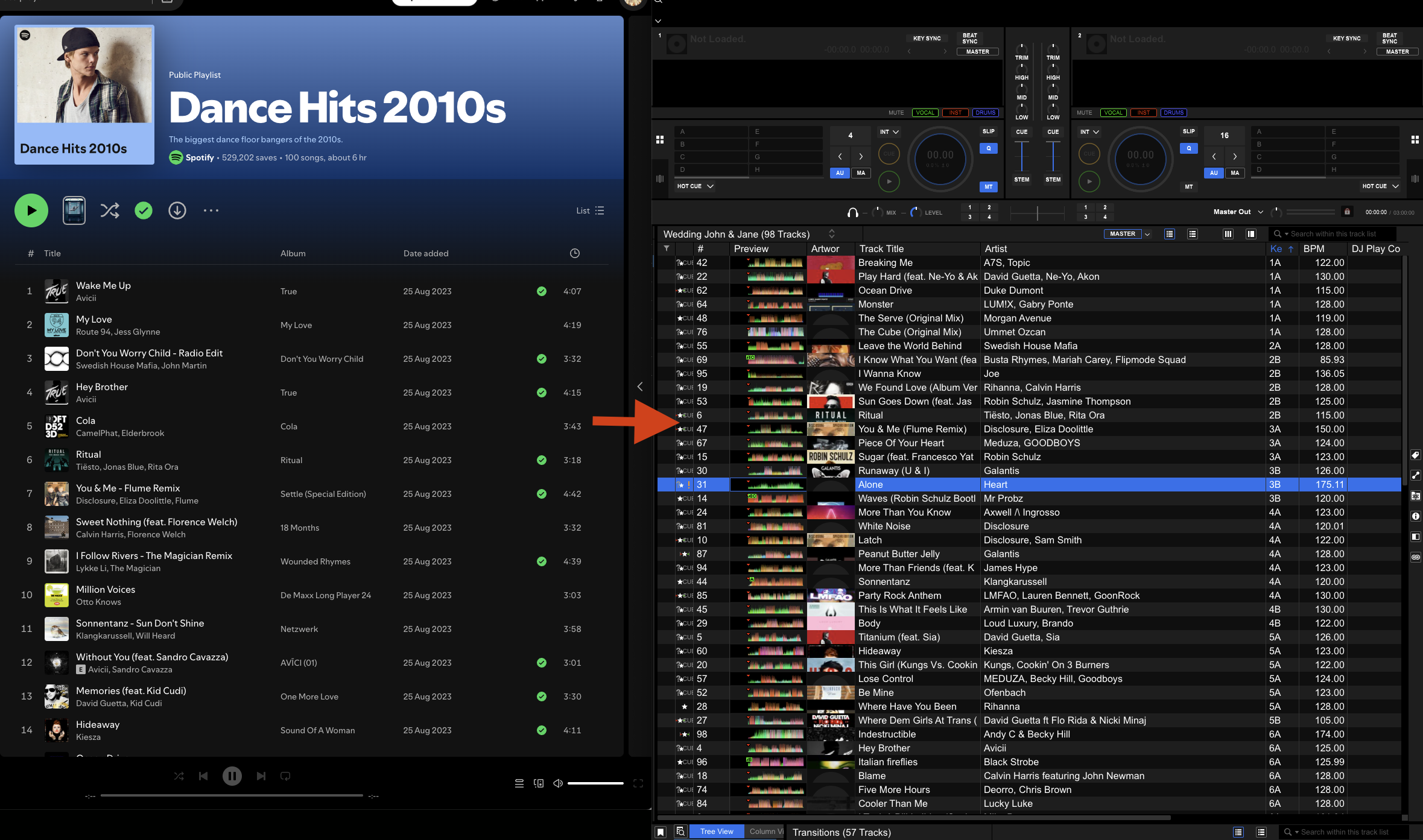This screenshot has width=1423, height=840.
Task: Expand the Wedding John & Jane playlist header chevron
Action: click(831, 234)
